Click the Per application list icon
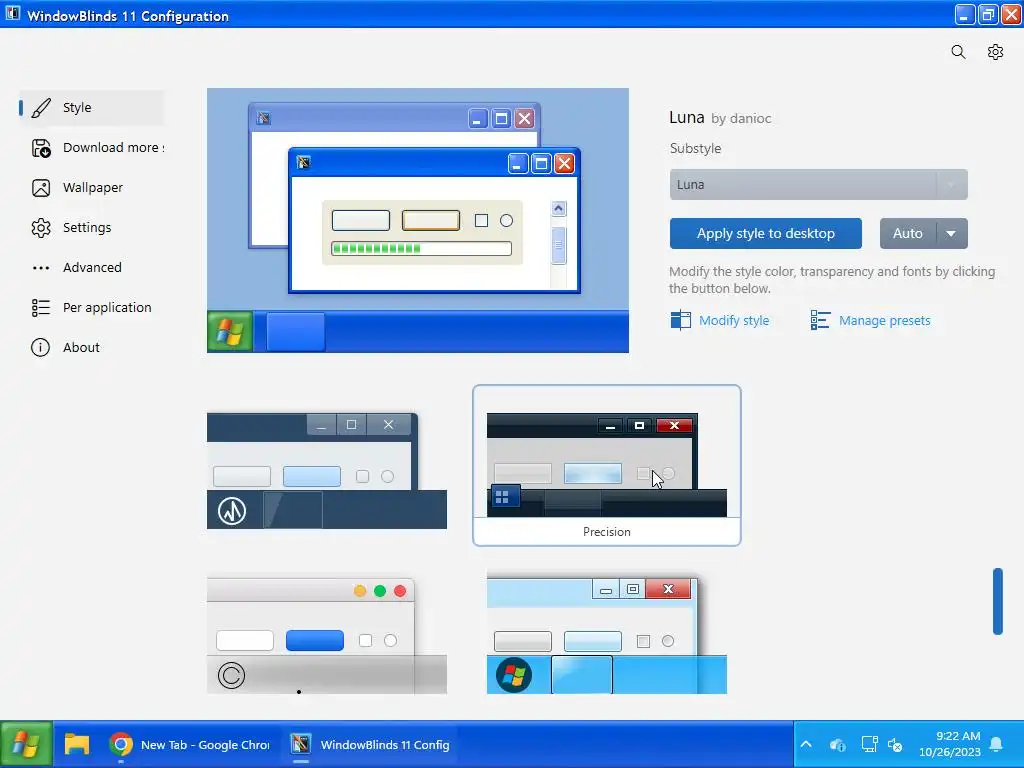The height and width of the screenshot is (768, 1024). tap(41, 308)
